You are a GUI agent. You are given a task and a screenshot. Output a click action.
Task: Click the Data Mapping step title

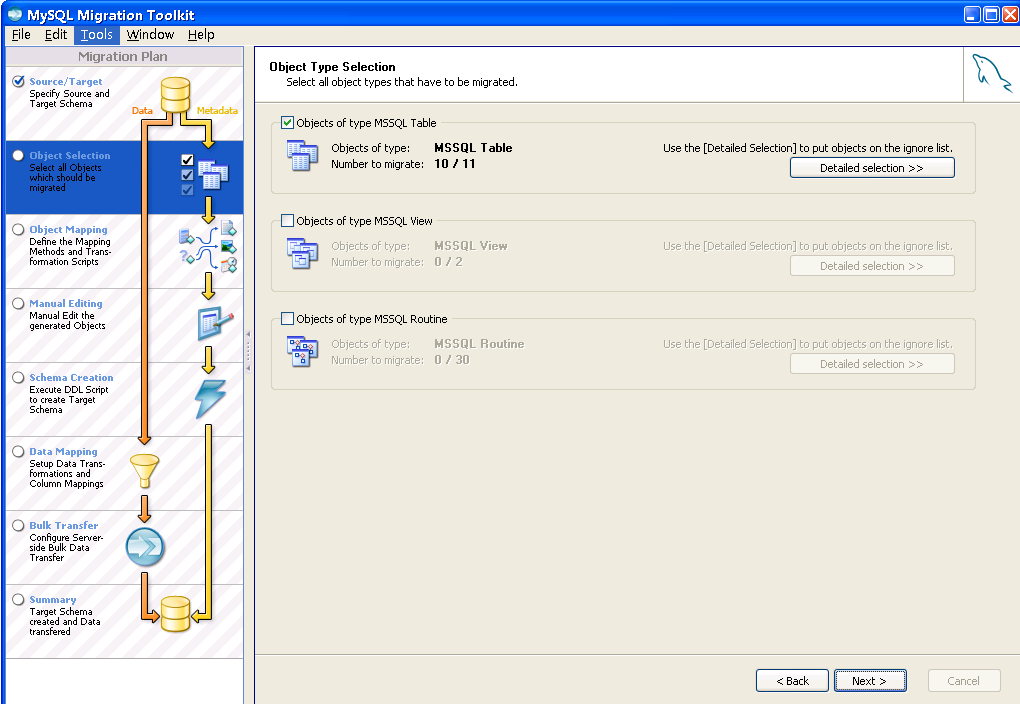pos(63,452)
